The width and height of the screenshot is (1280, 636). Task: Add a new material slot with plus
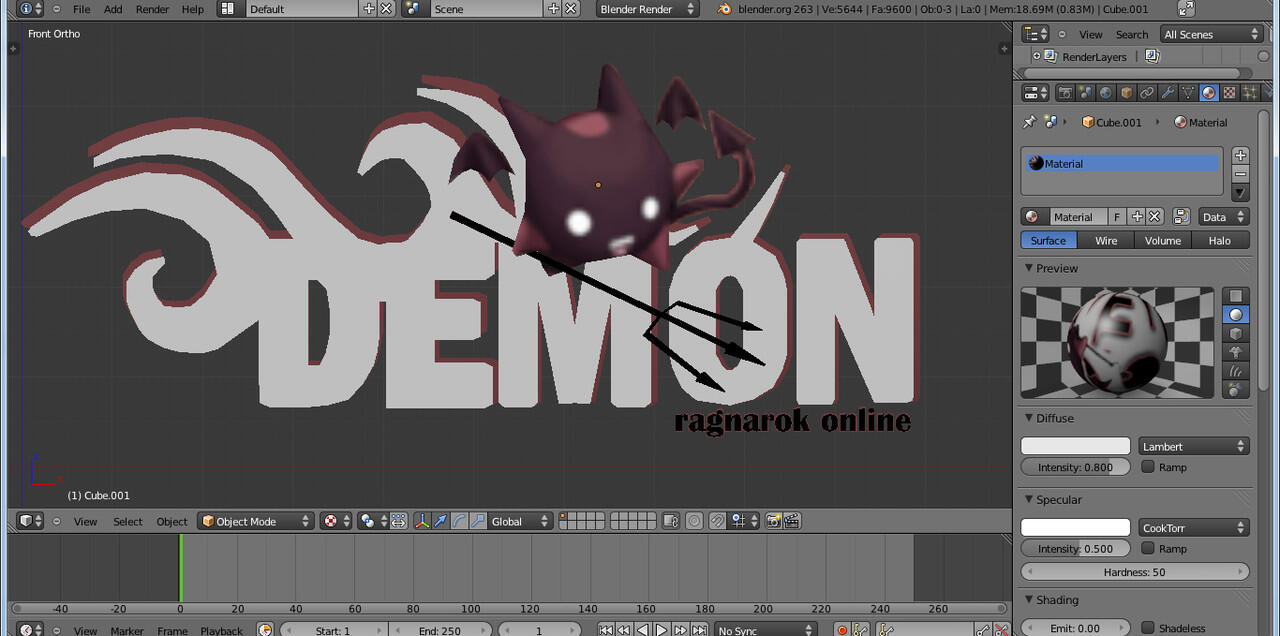pyautogui.click(x=1241, y=155)
